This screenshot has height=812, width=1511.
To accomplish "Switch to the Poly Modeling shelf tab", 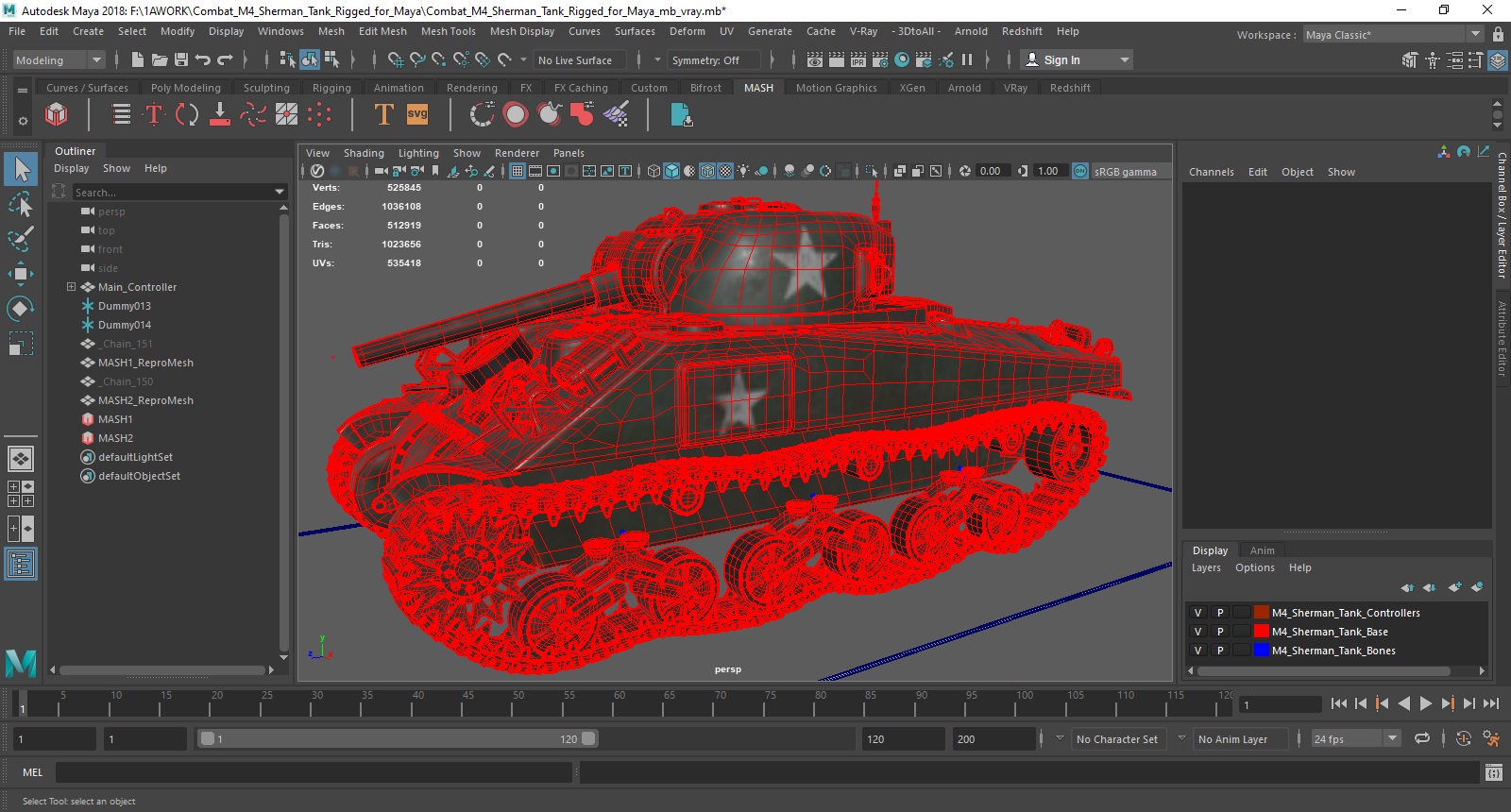I will click(185, 88).
